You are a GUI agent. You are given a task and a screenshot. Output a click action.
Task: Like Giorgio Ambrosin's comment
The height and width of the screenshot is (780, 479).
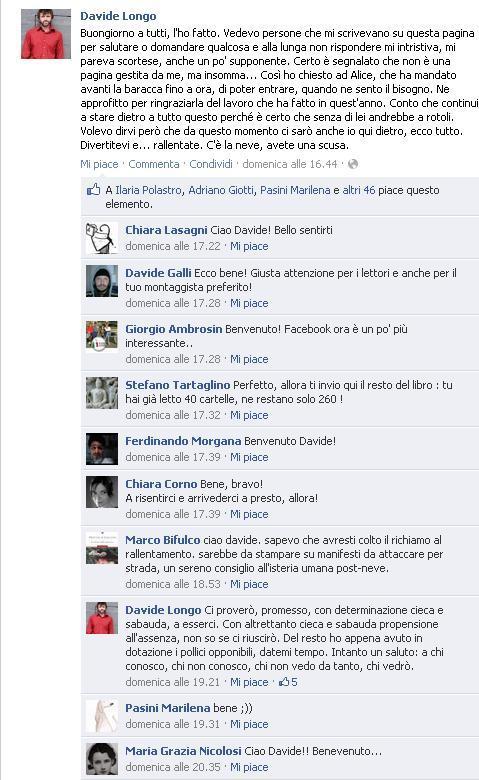tap(249, 359)
